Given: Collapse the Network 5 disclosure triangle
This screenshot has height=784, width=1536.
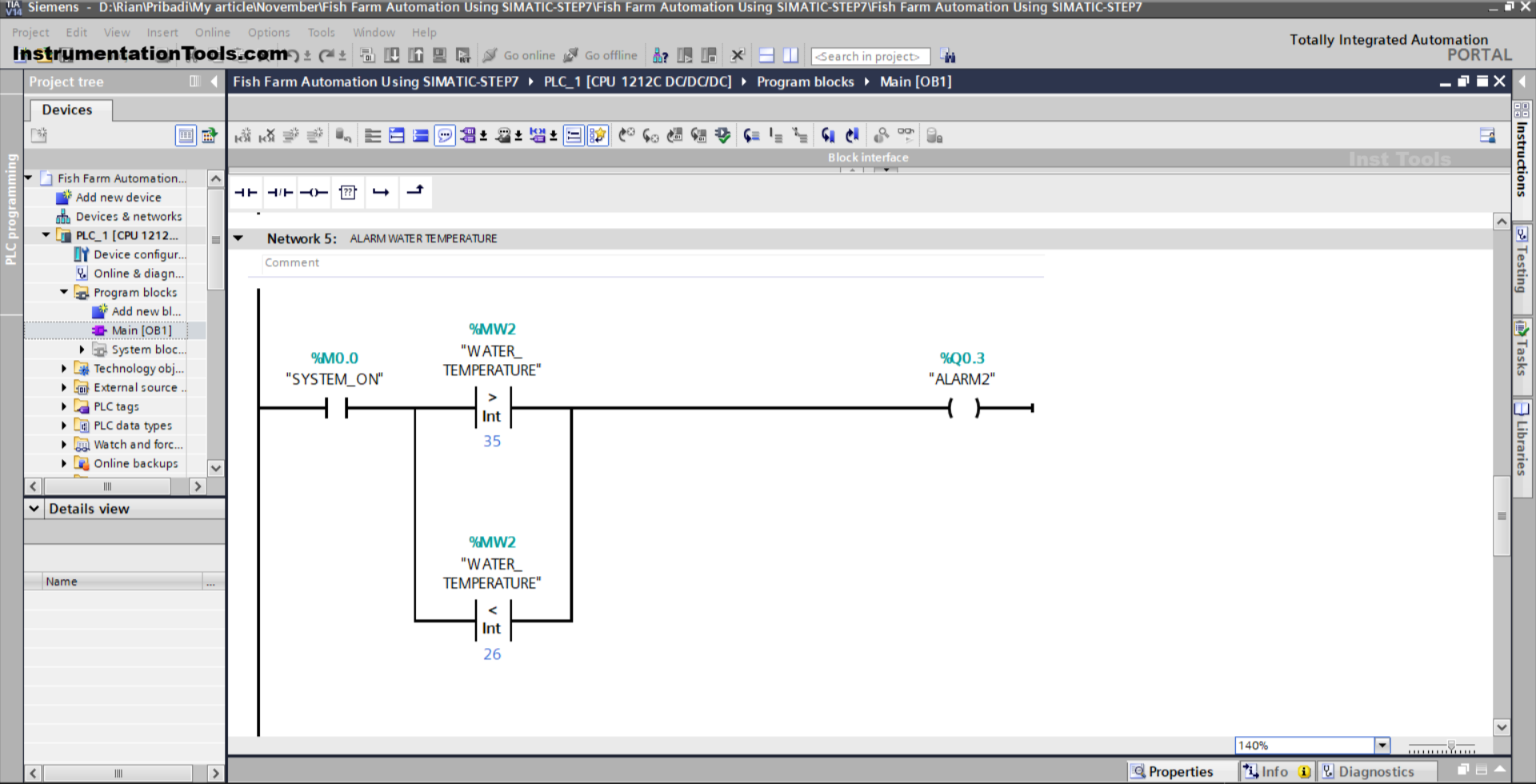Looking at the screenshot, I should point(238,238).
